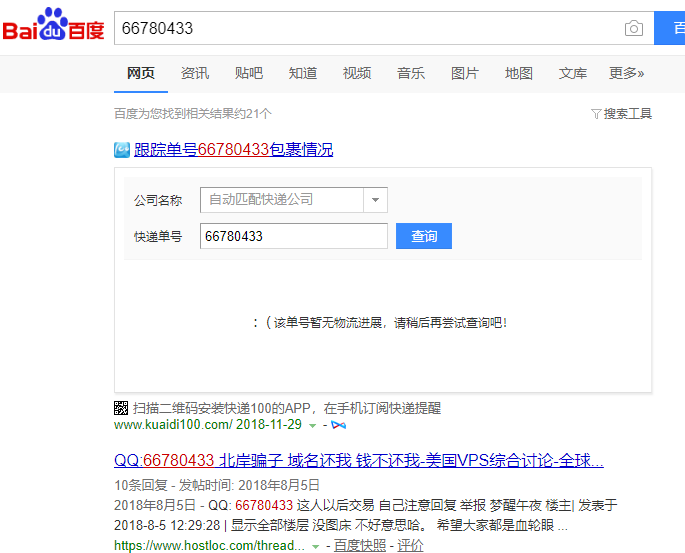
Task: Select the 网页 tab
Action: [141, 73]
